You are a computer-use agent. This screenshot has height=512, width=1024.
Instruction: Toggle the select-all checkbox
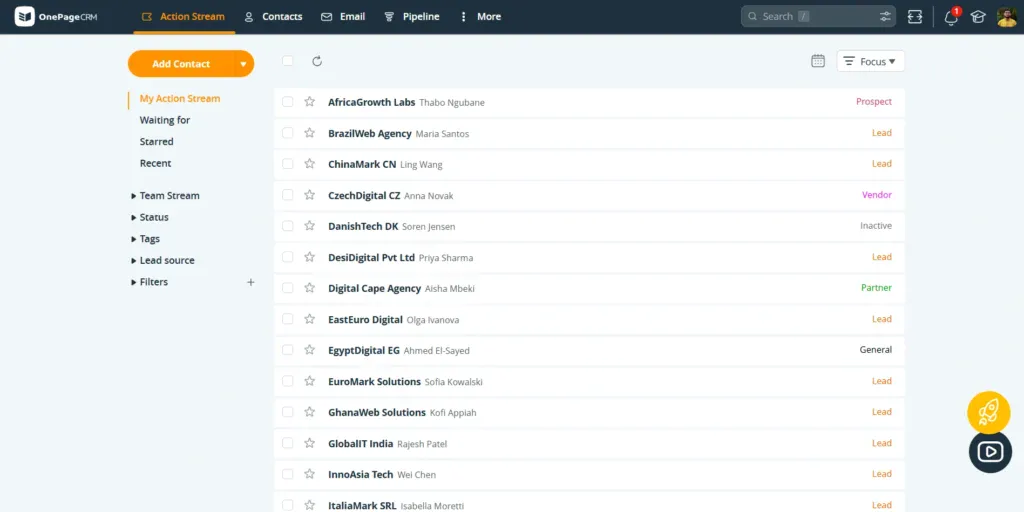(288, 61)
